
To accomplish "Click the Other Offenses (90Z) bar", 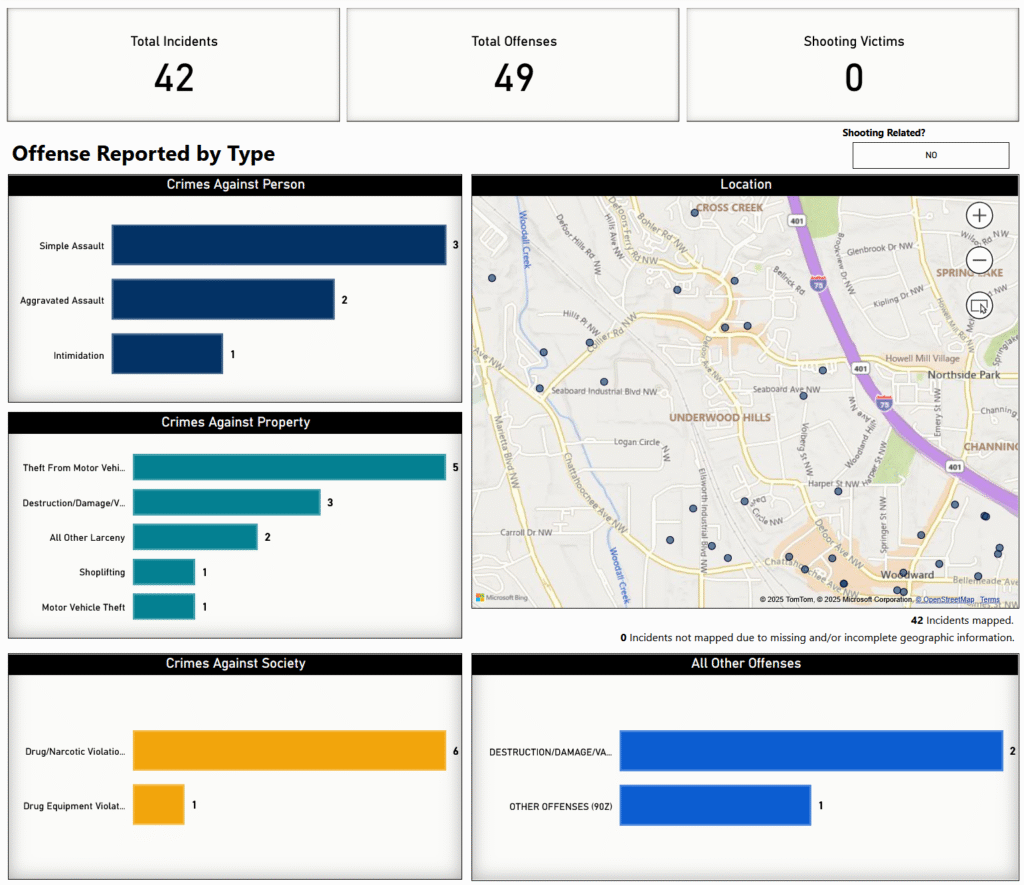I will click(714, 805).
